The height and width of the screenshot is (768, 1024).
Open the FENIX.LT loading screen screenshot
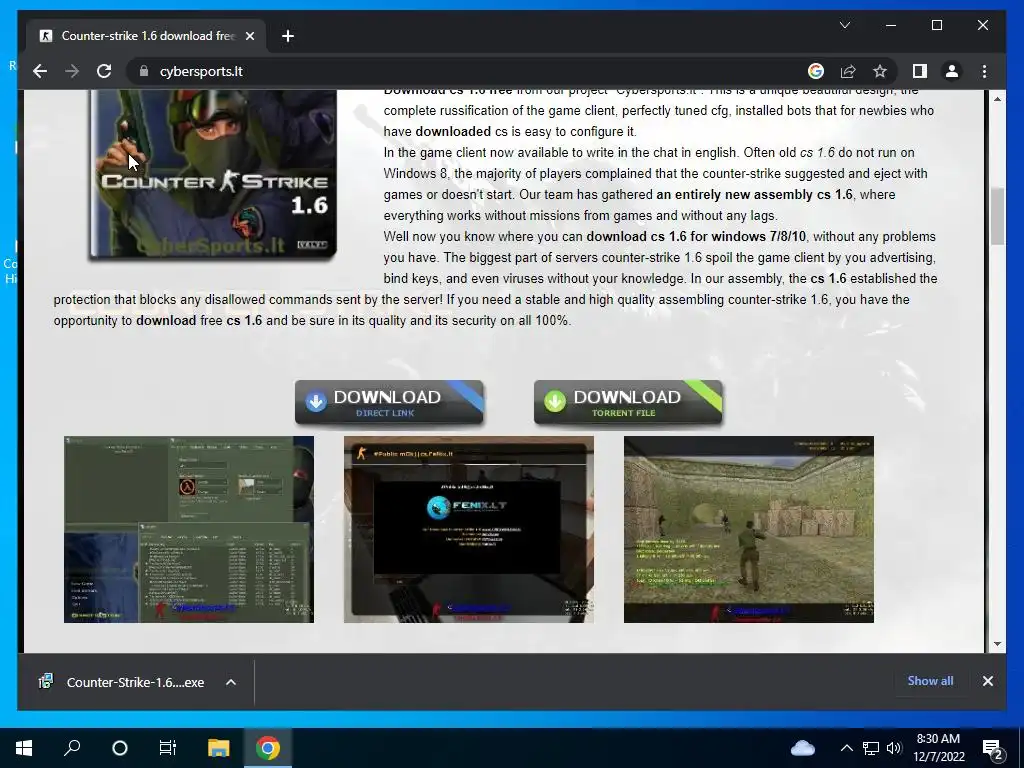pyautogui.click(x=469, y=529)
